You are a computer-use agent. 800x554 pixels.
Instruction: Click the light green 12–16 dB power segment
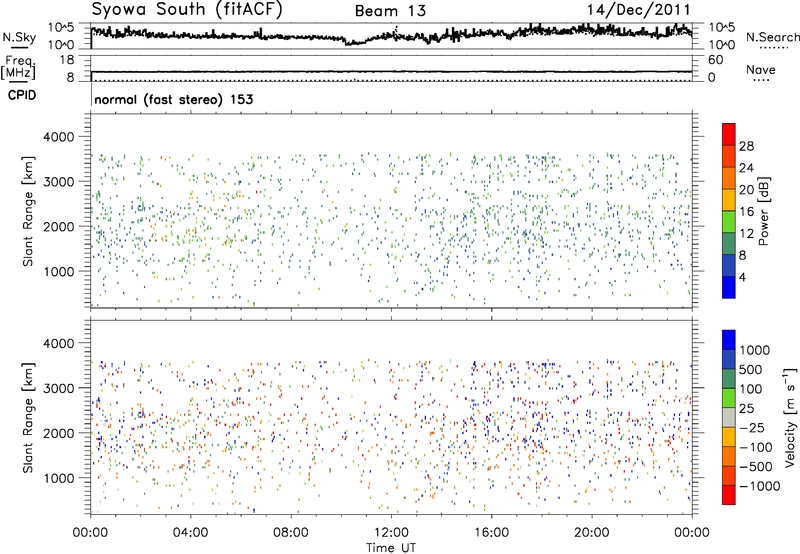point(729,222)
